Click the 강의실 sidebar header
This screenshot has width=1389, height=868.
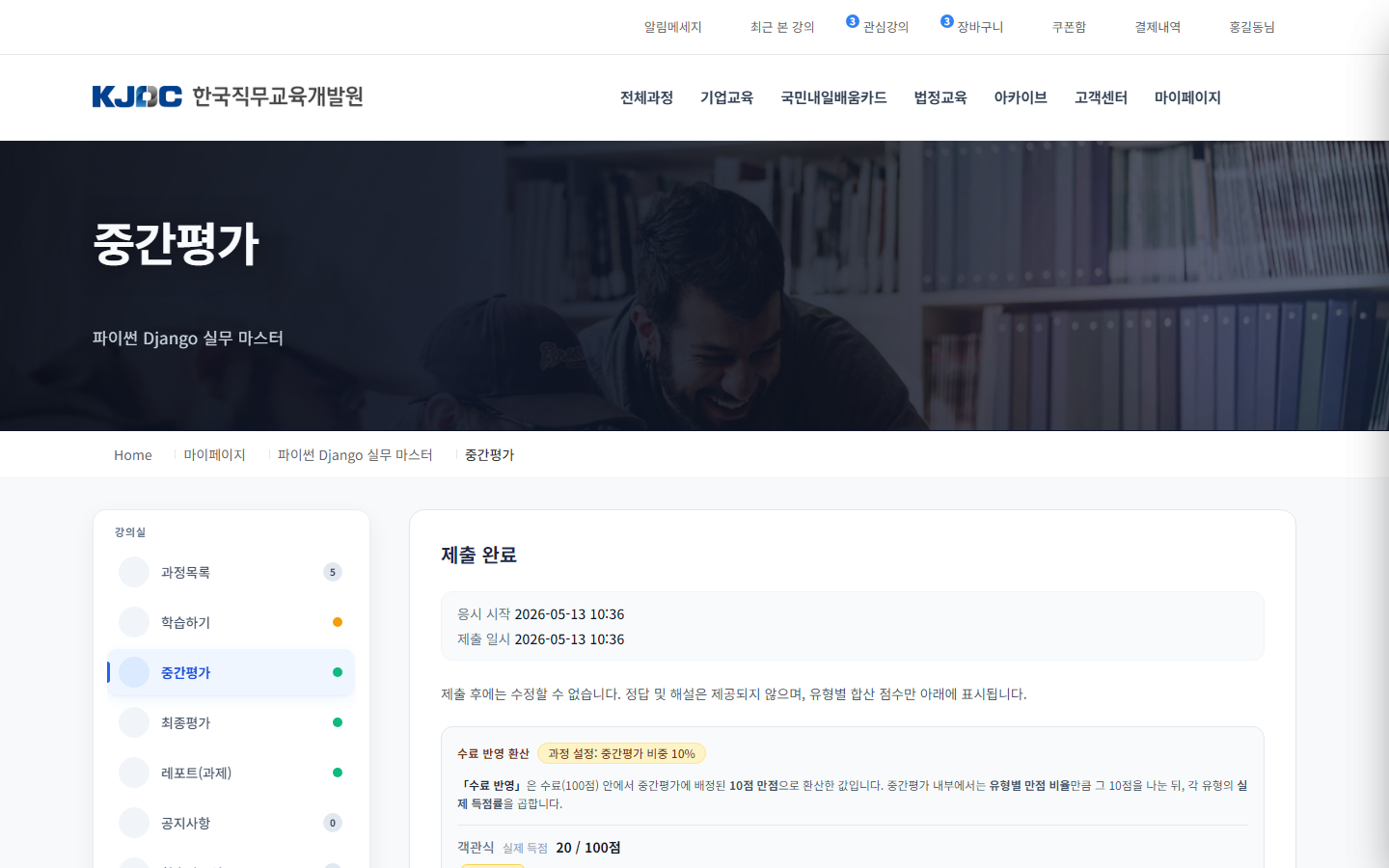(130, 532)
